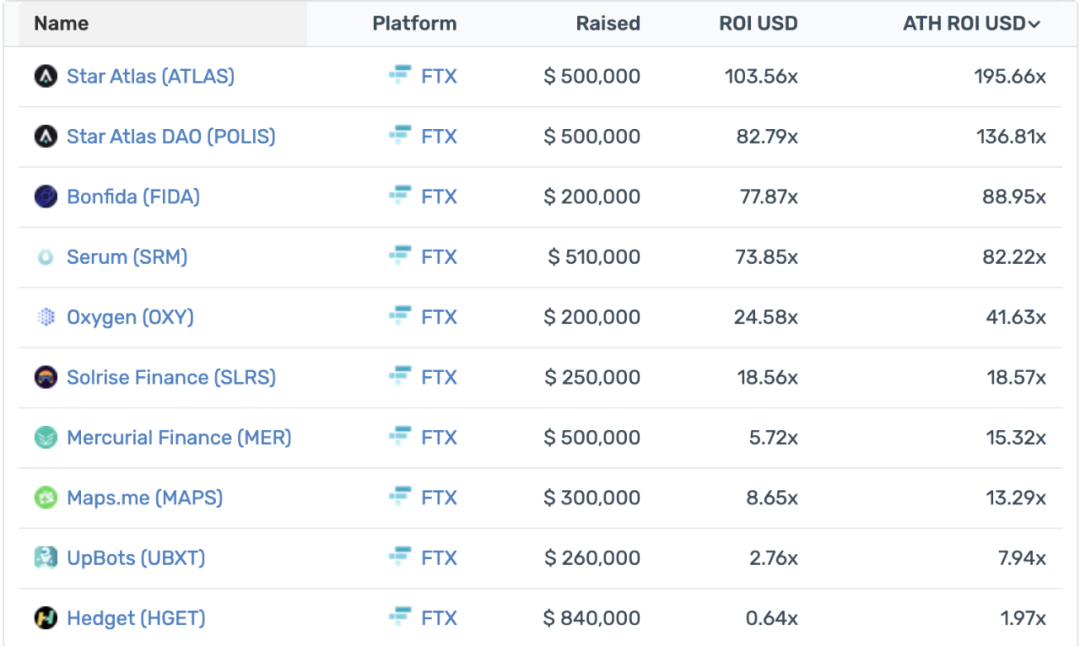Click the UpBots token logo icon
The image size is (1080, 646).
click(46, 557)
